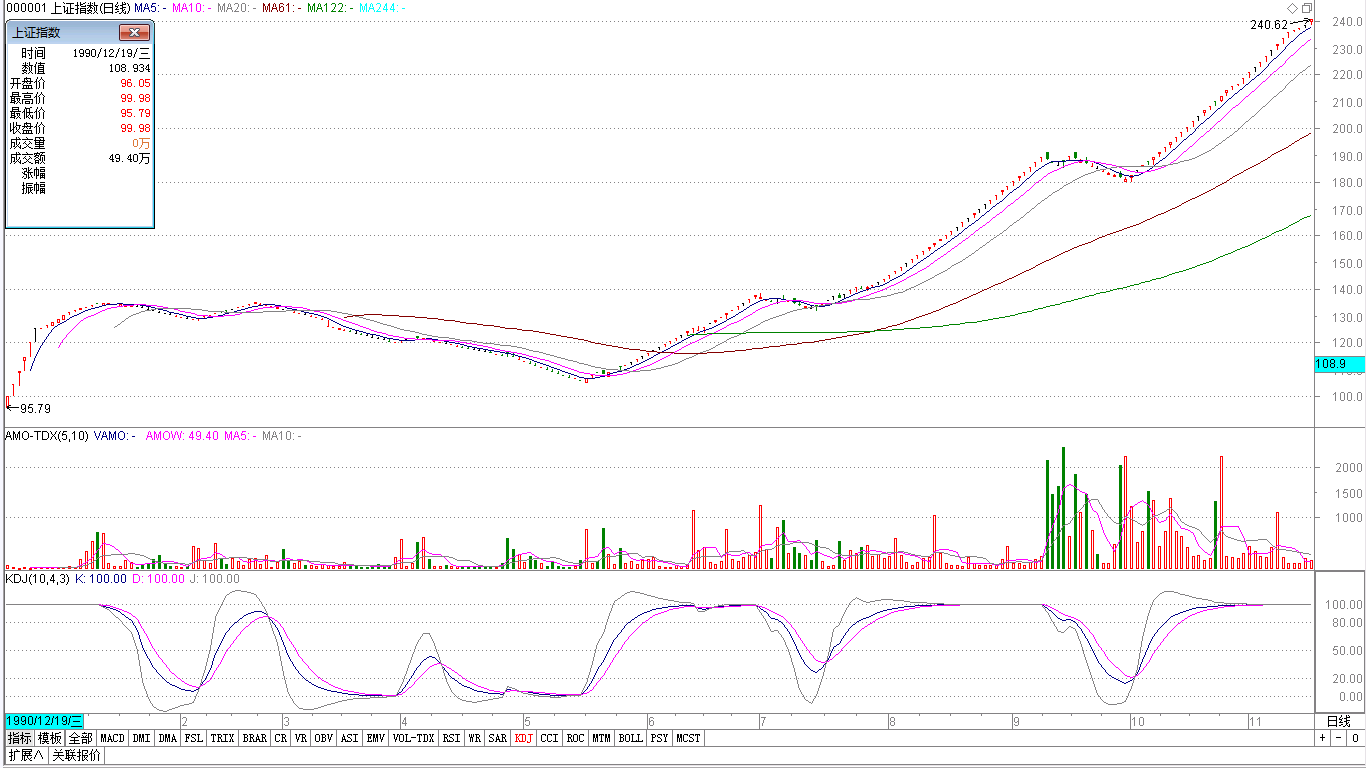
Task: Select the DMA indicator
Action: pos(167,738)
